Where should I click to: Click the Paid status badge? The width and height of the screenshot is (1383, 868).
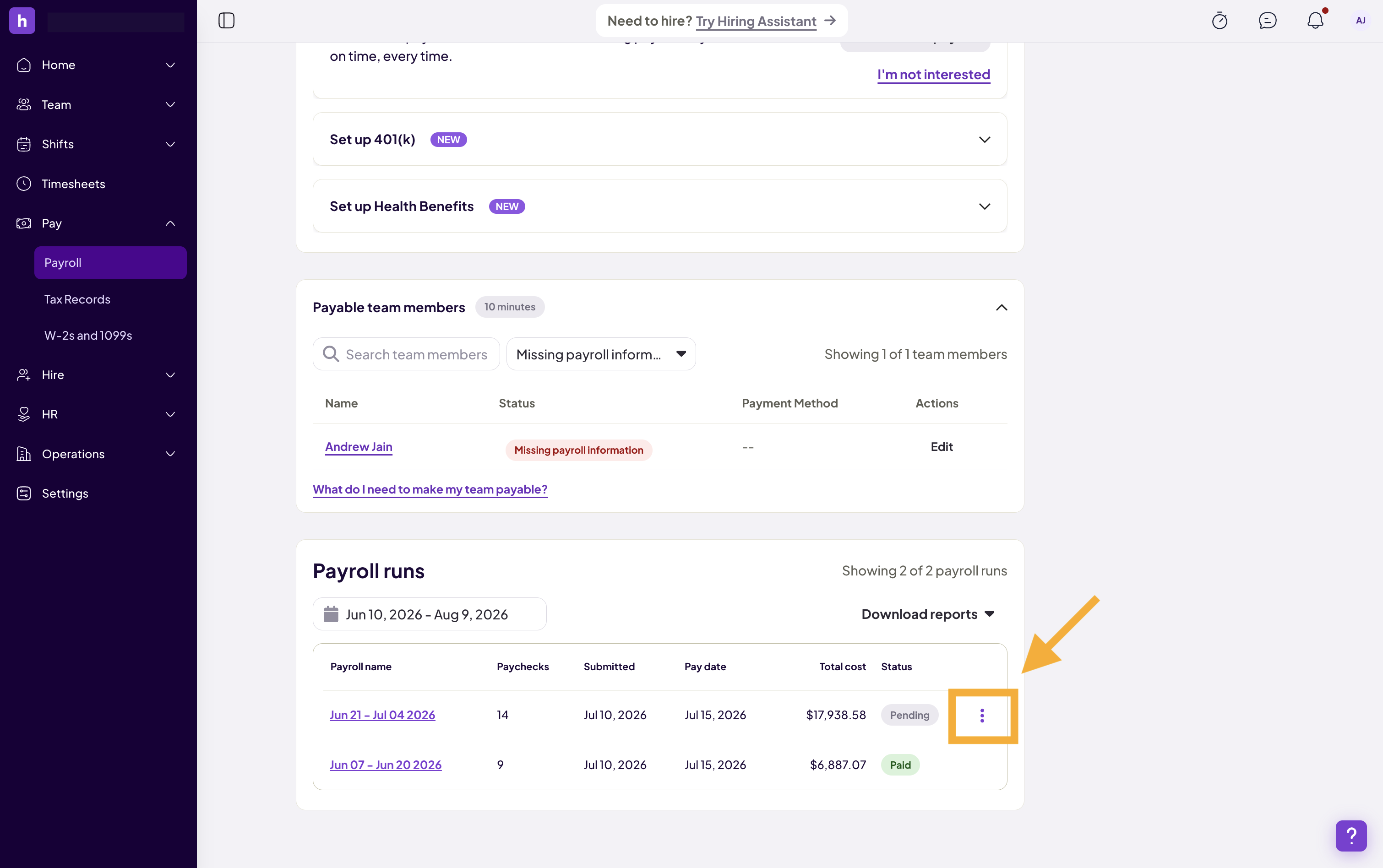(x=899, y=765)
